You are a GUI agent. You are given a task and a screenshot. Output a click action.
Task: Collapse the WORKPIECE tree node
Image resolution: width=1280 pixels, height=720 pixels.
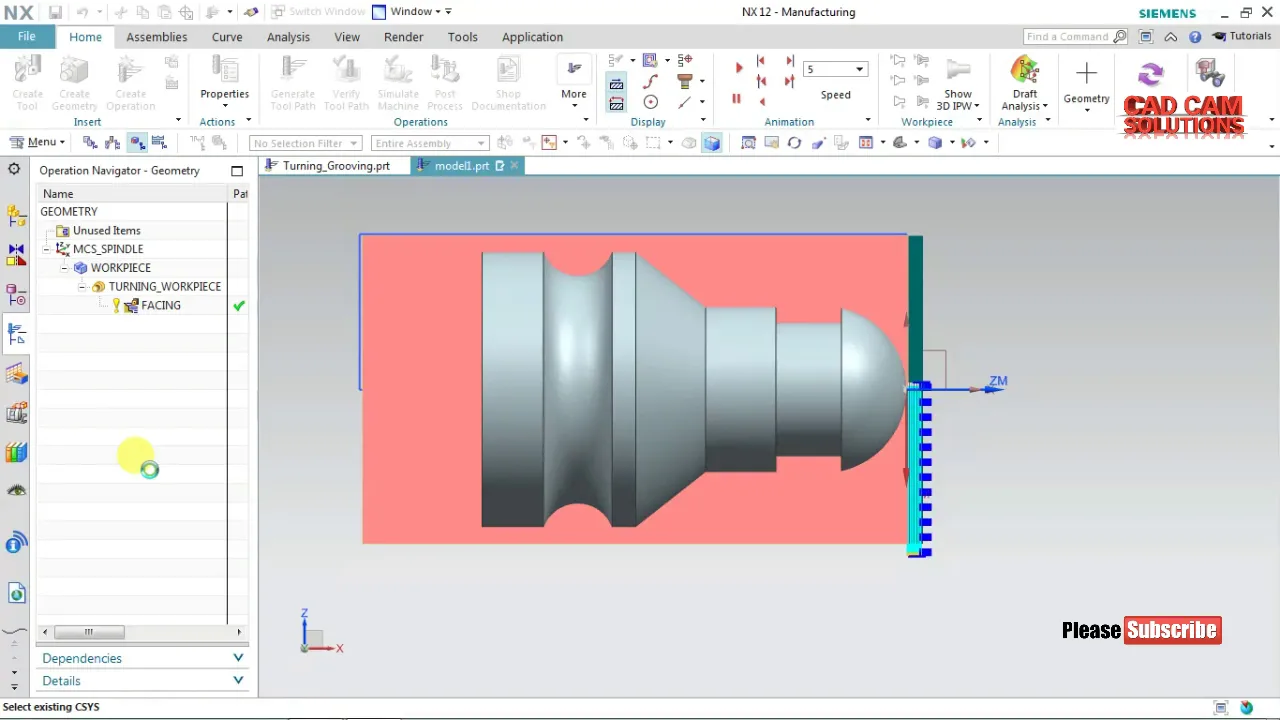pos(65,268)
